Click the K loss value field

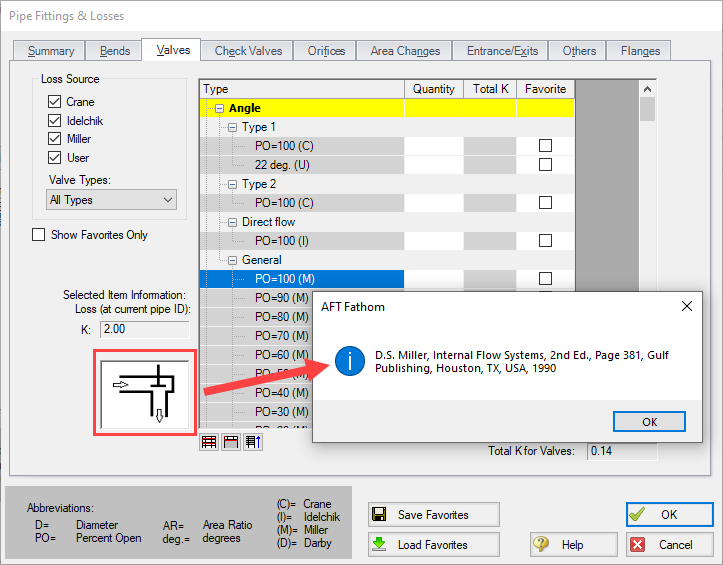tap(144, 329)
